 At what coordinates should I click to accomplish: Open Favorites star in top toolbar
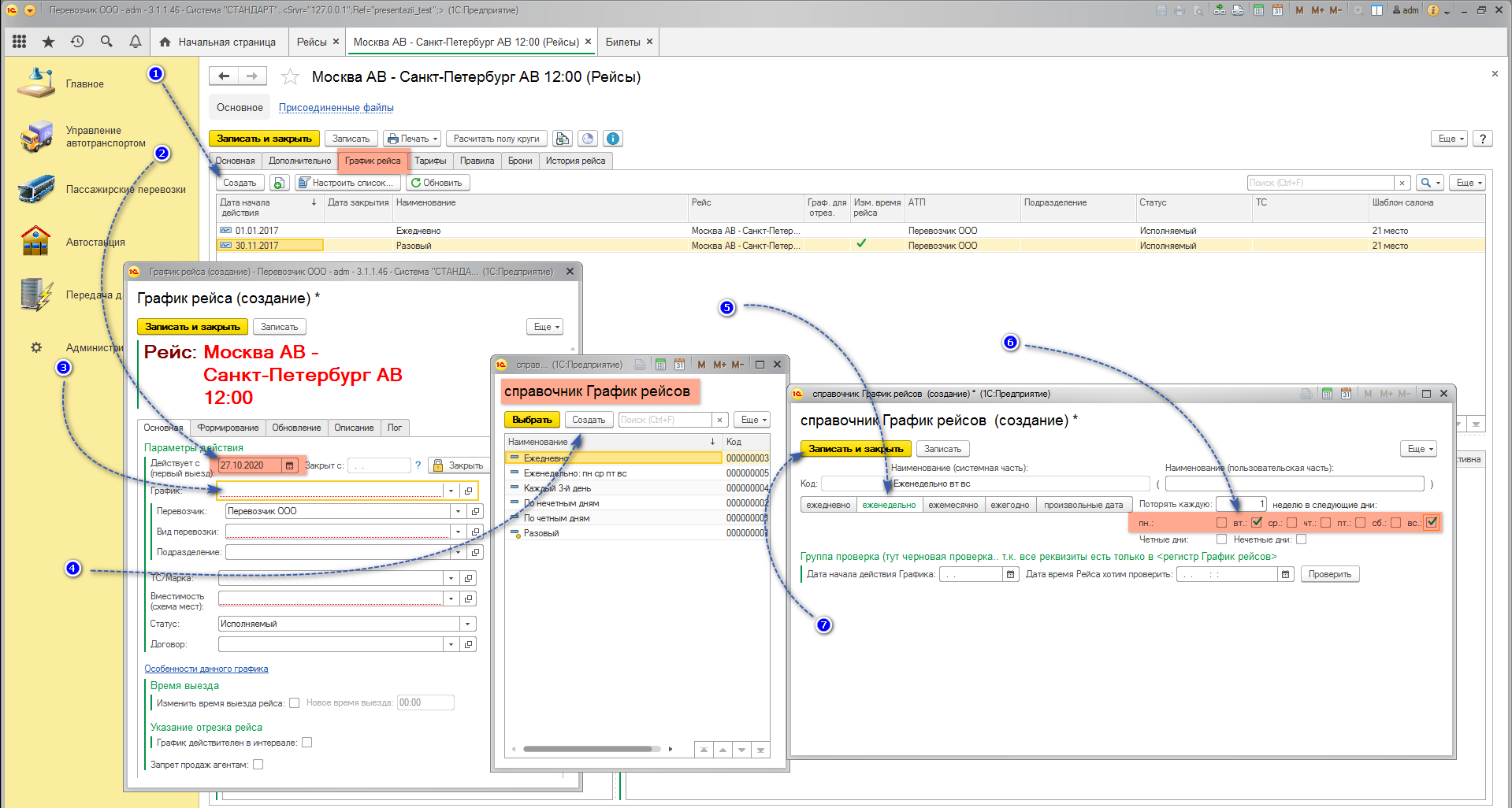(x=48, y=42)
